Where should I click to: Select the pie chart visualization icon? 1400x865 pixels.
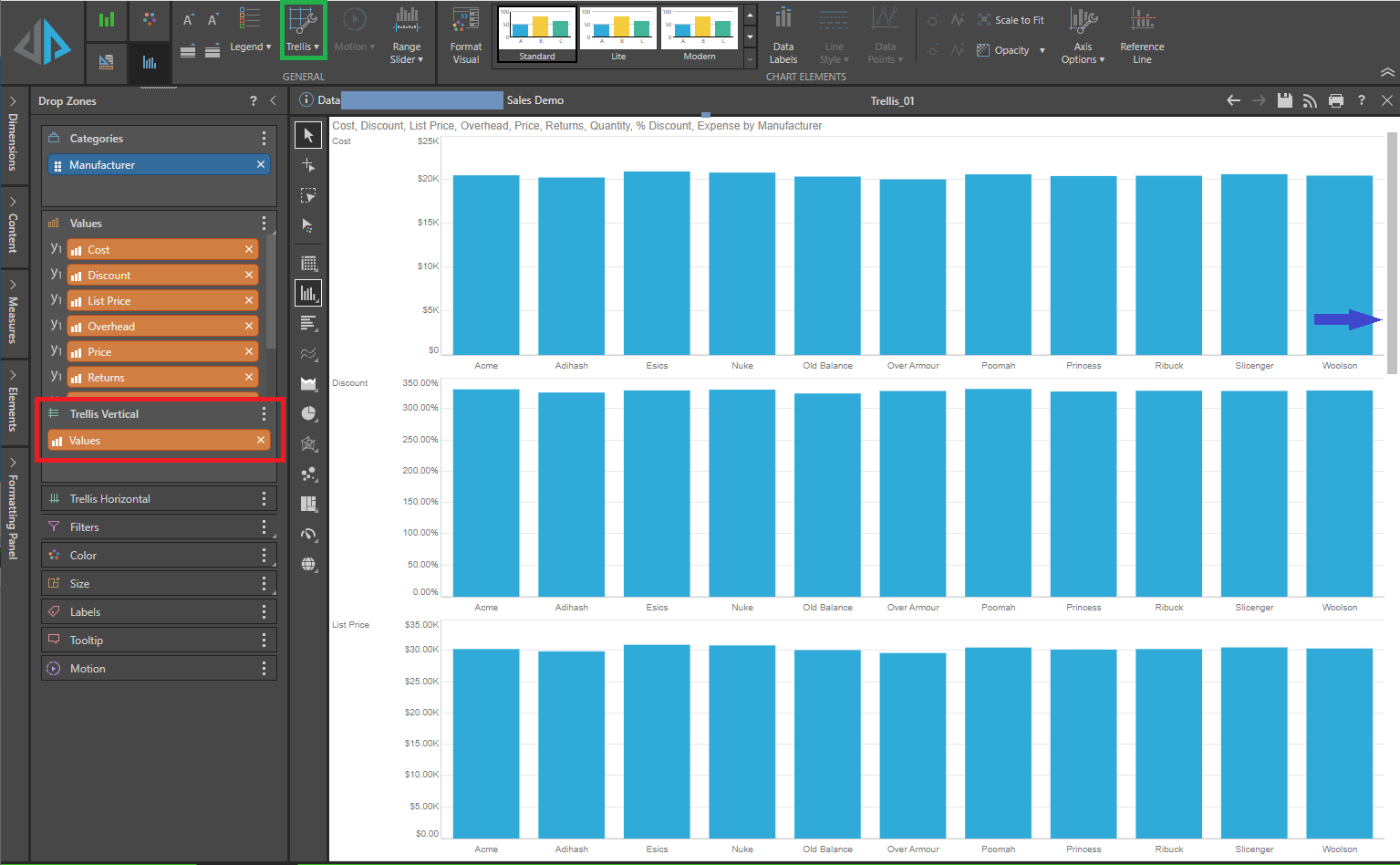point(309,413)
